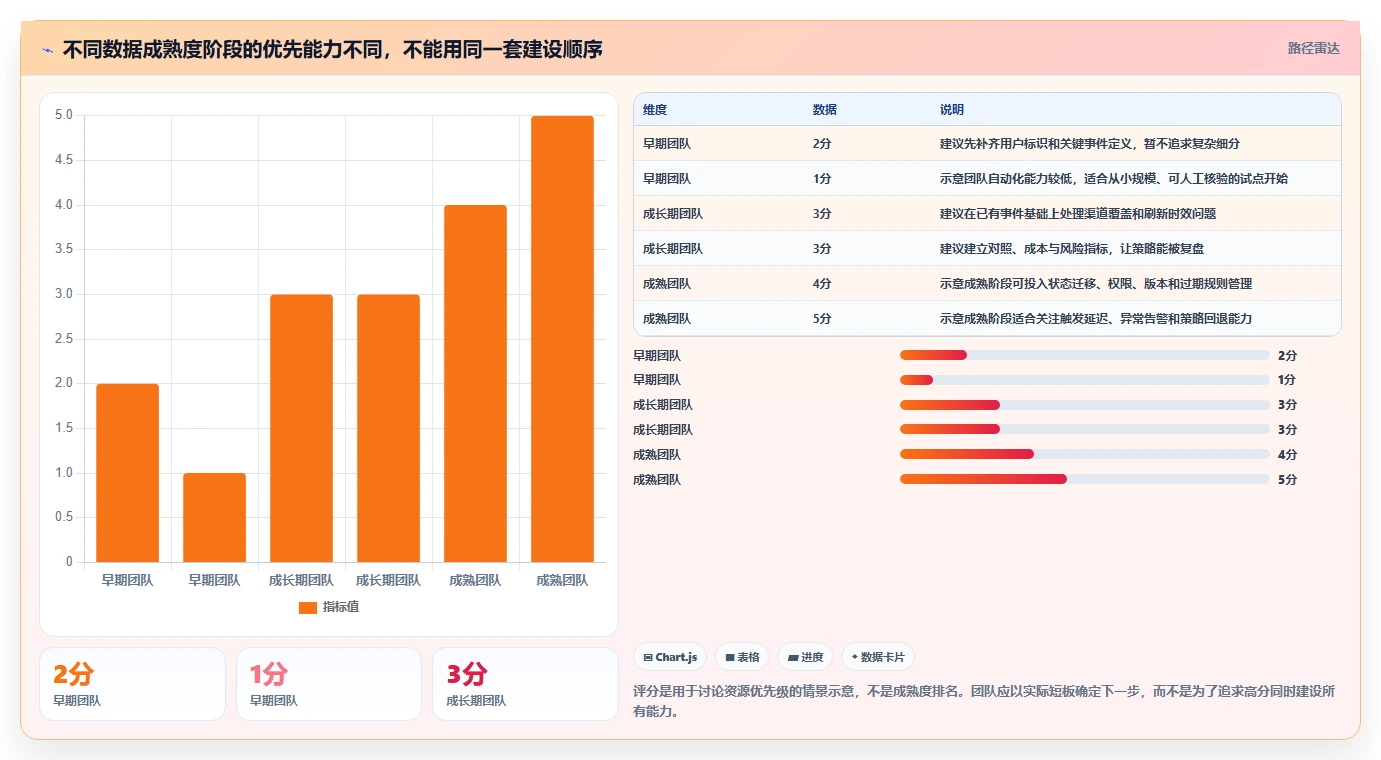
Task: Open the pink 1分 早期团队 data card
Action: click(x=329, y=684)
